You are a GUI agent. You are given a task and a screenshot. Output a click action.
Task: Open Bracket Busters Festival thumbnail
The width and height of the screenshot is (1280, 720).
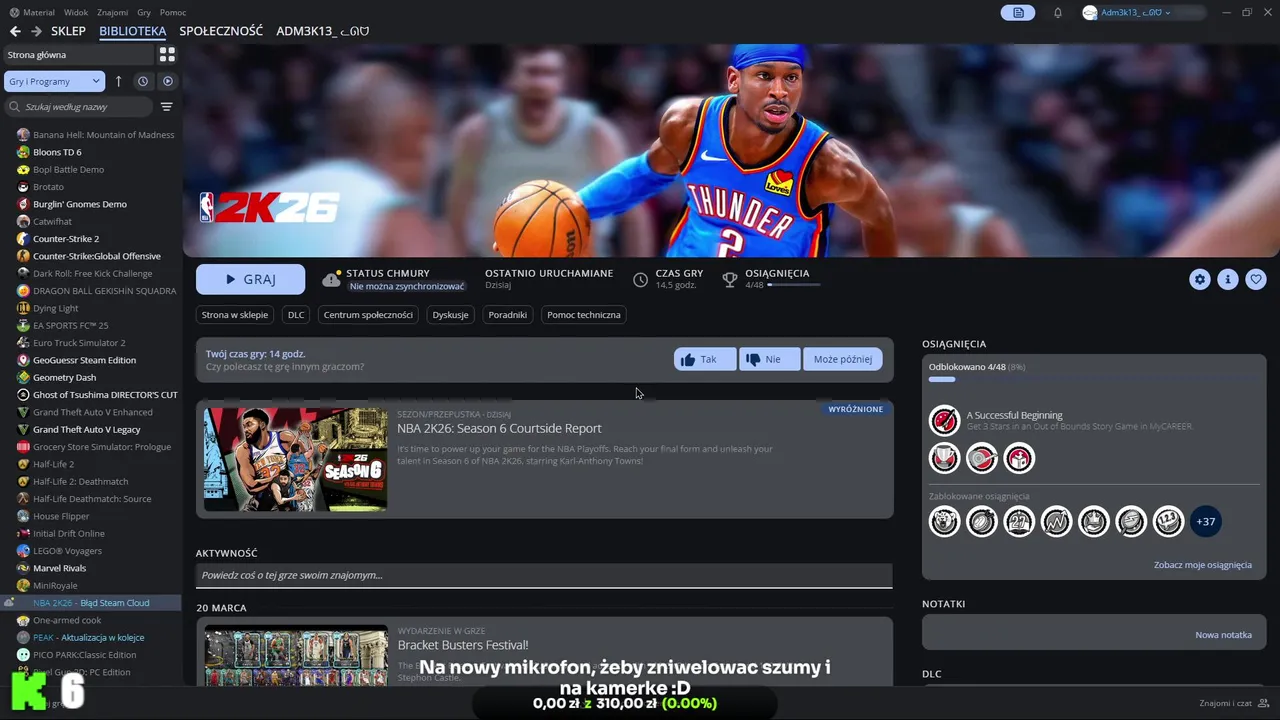pyautogui.click(x=296, y=655)
